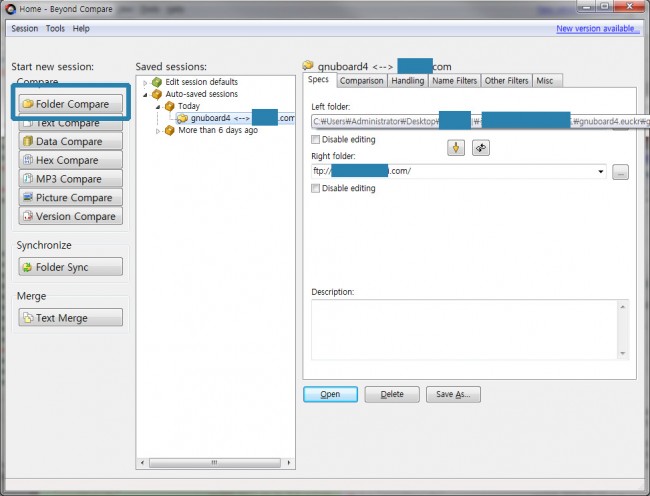
Task: Expand the Edit session defaults node
Action: coord(145,82)
